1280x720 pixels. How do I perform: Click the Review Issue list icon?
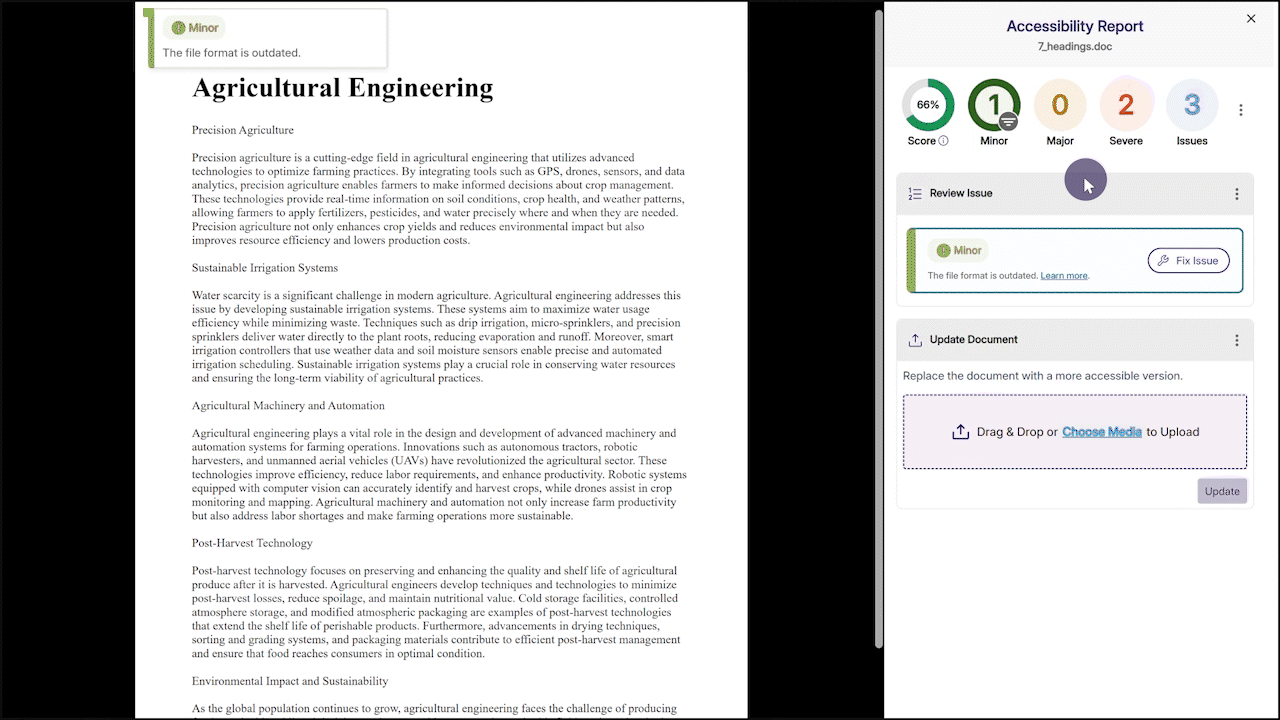click(x=915, y=194)
